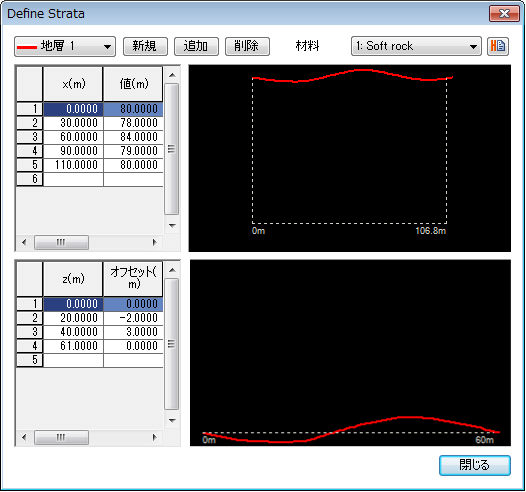Click the 閉じる button
Viewport: 526px width, 492px height.
(475, 465)
